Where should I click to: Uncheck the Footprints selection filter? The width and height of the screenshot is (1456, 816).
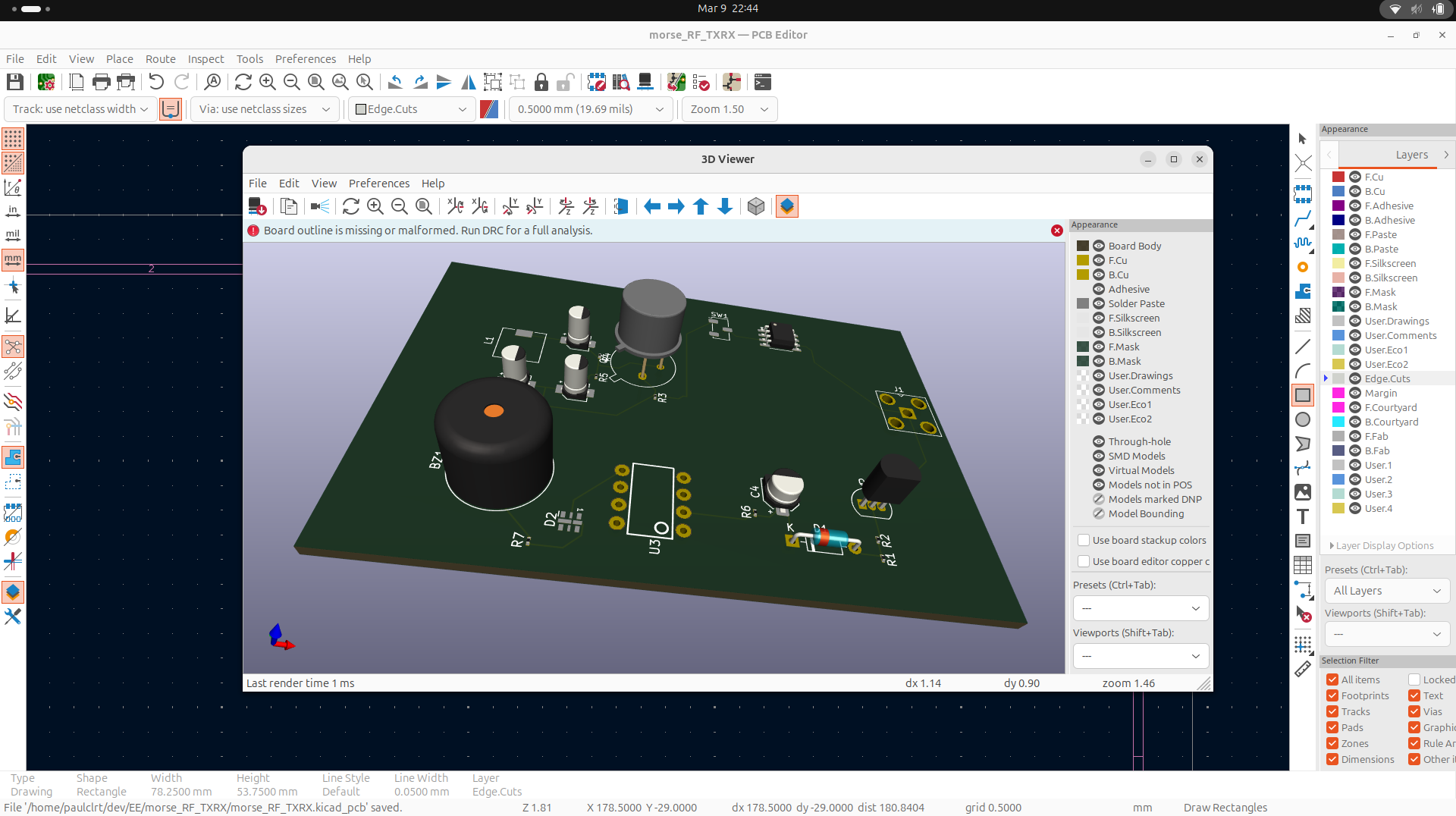1332,695
